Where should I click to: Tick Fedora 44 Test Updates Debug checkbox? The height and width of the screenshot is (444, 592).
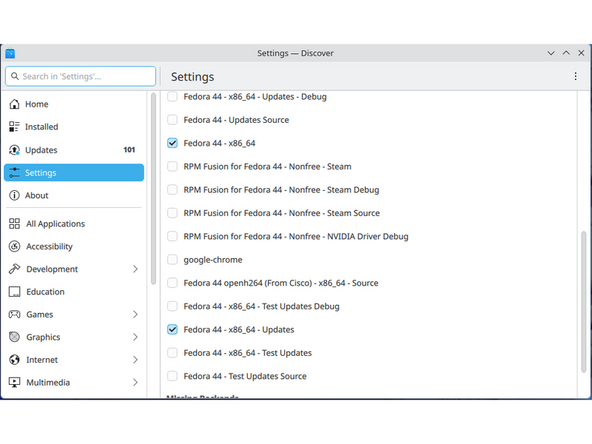(x=172, y=306)
